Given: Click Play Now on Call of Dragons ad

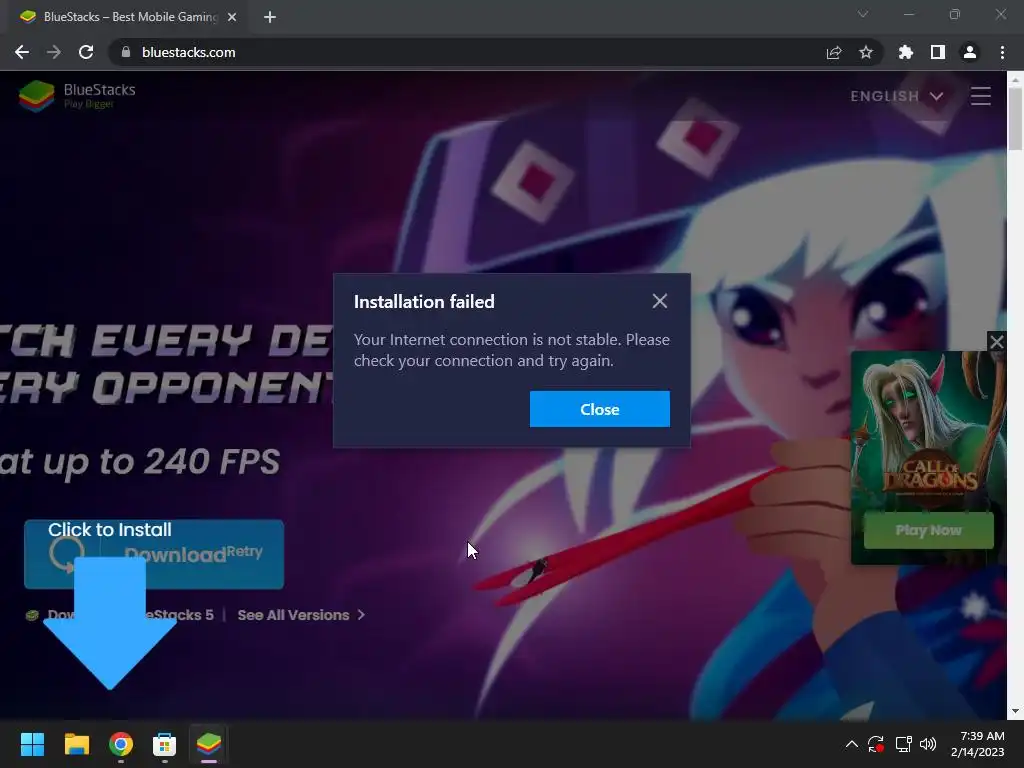Looking at the screenshot, I should pyautogui.click(x=928, y=530).
